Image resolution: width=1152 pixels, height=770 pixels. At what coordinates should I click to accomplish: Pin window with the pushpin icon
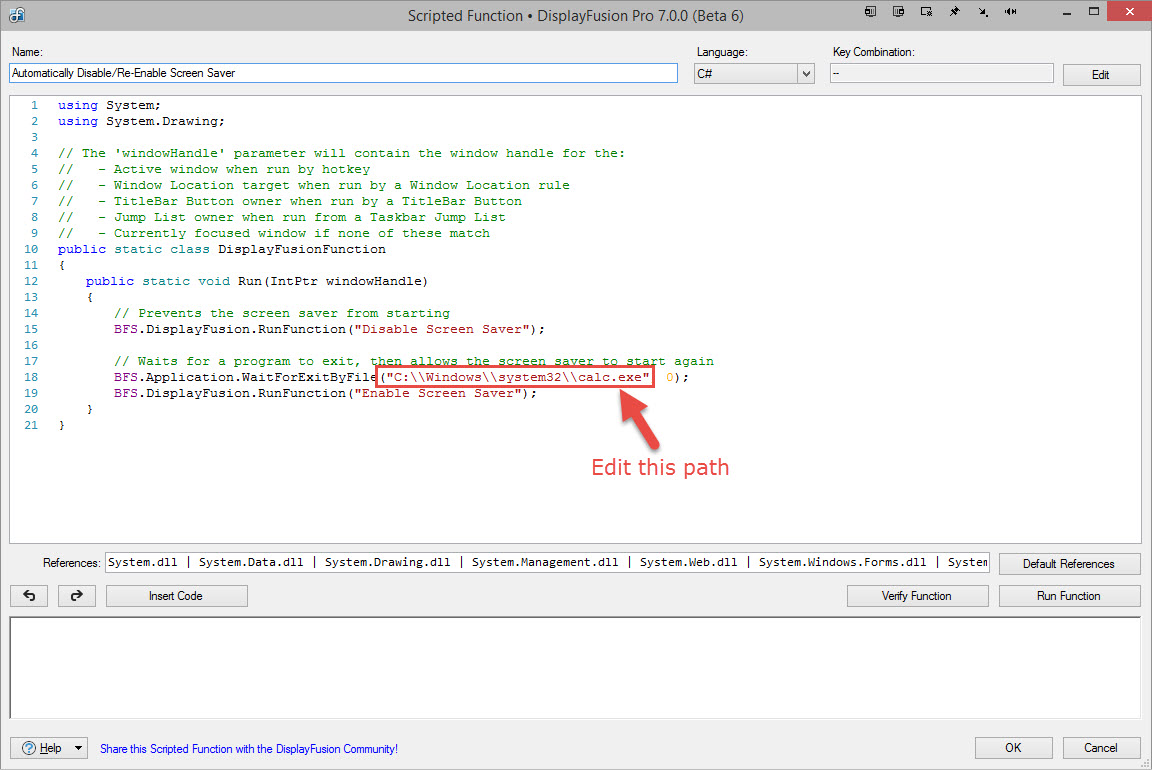click(x=955, y=12)
